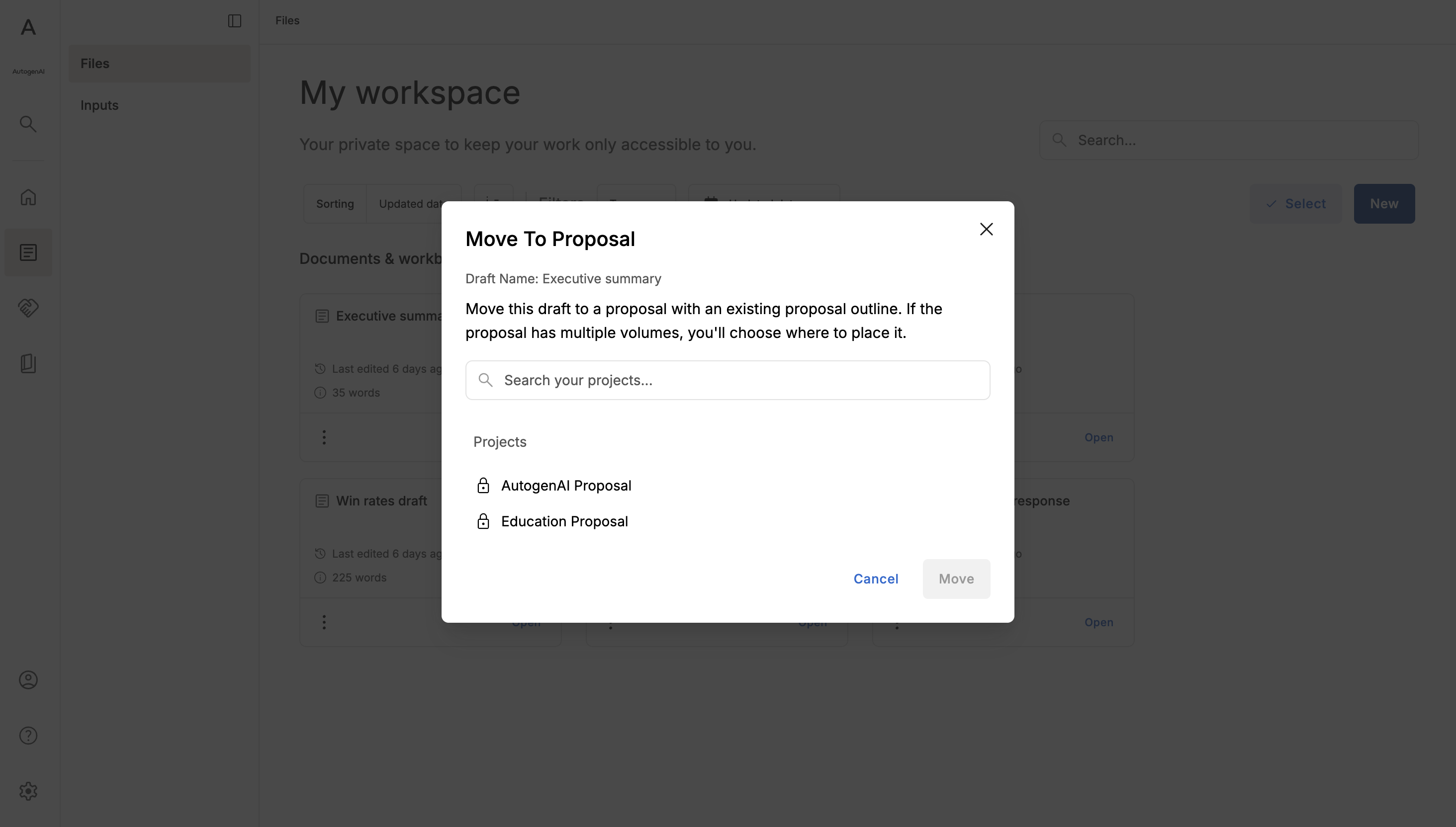The width and height of the screenshot is (1456, 827).
Task: Open the handshake icon in sidebar
Action: click(x=28, y=308)
